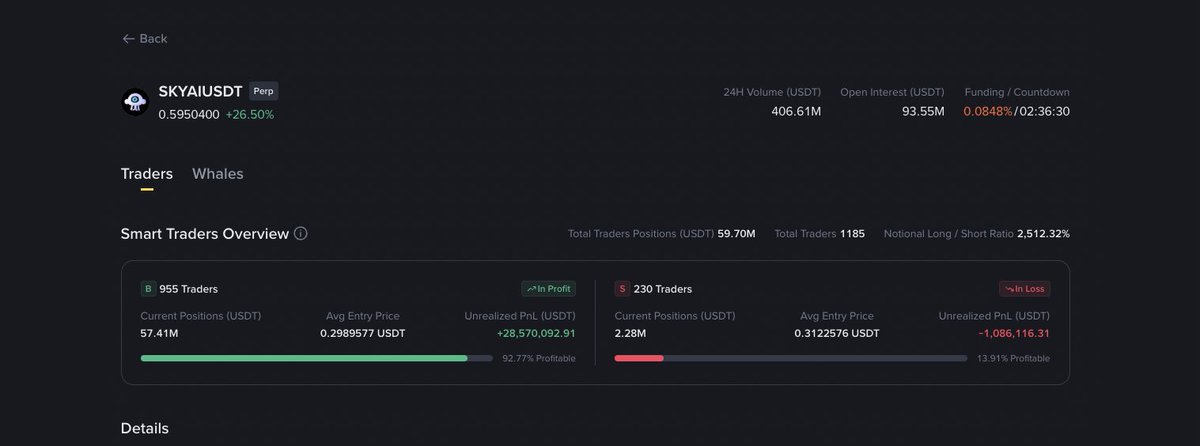Click the 955 Traders label
Screen dimensions: 1200x446
tap(188, 289)
